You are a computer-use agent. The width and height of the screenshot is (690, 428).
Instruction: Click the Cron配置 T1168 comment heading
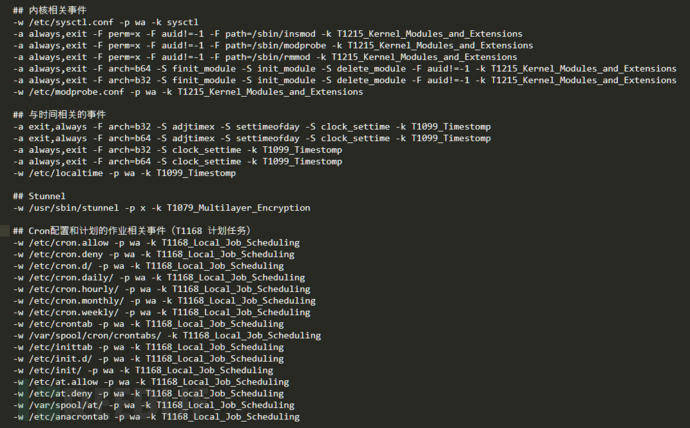click(132, 231)
